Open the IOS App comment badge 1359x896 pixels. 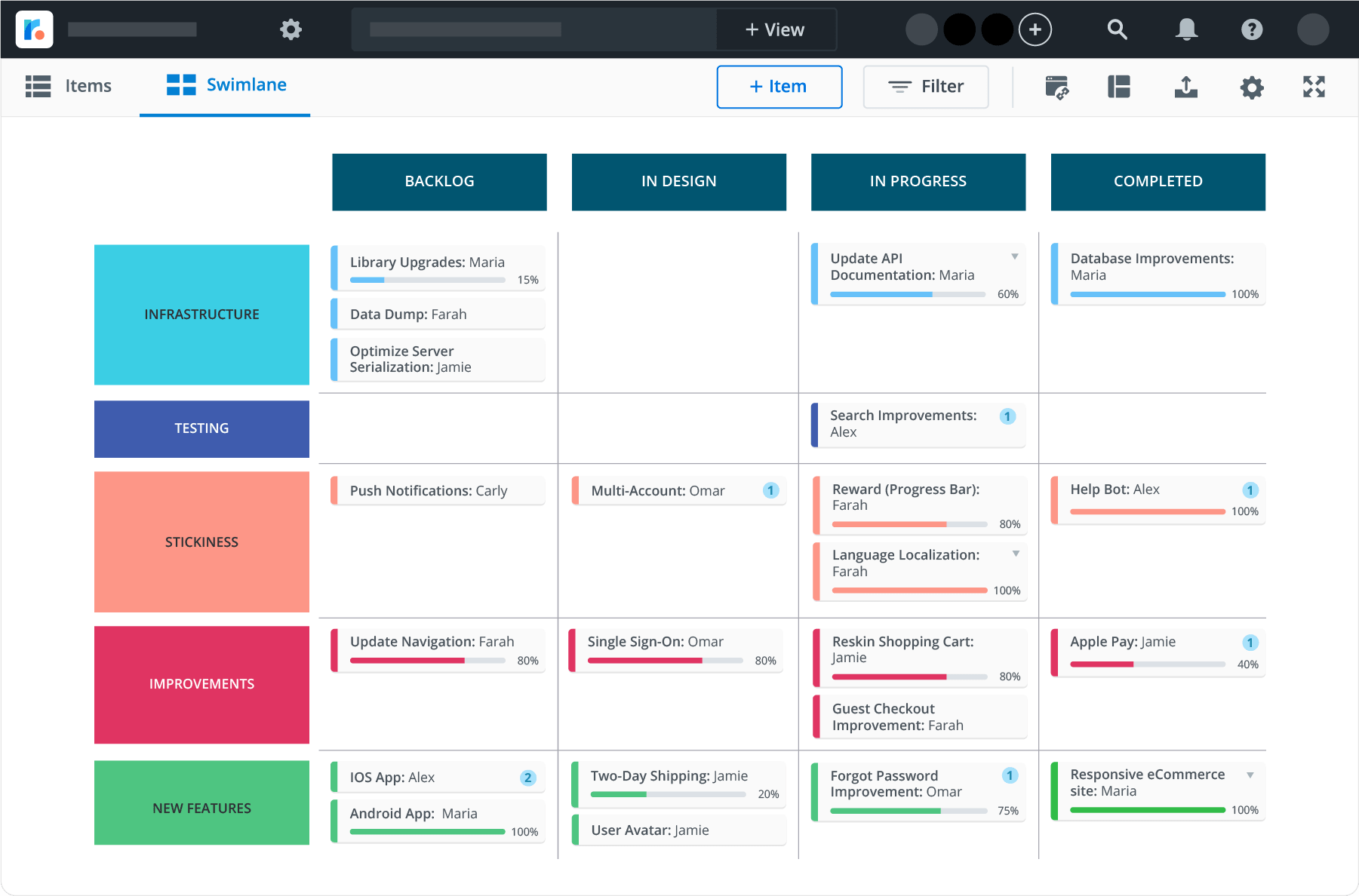(x=528, y=778)
